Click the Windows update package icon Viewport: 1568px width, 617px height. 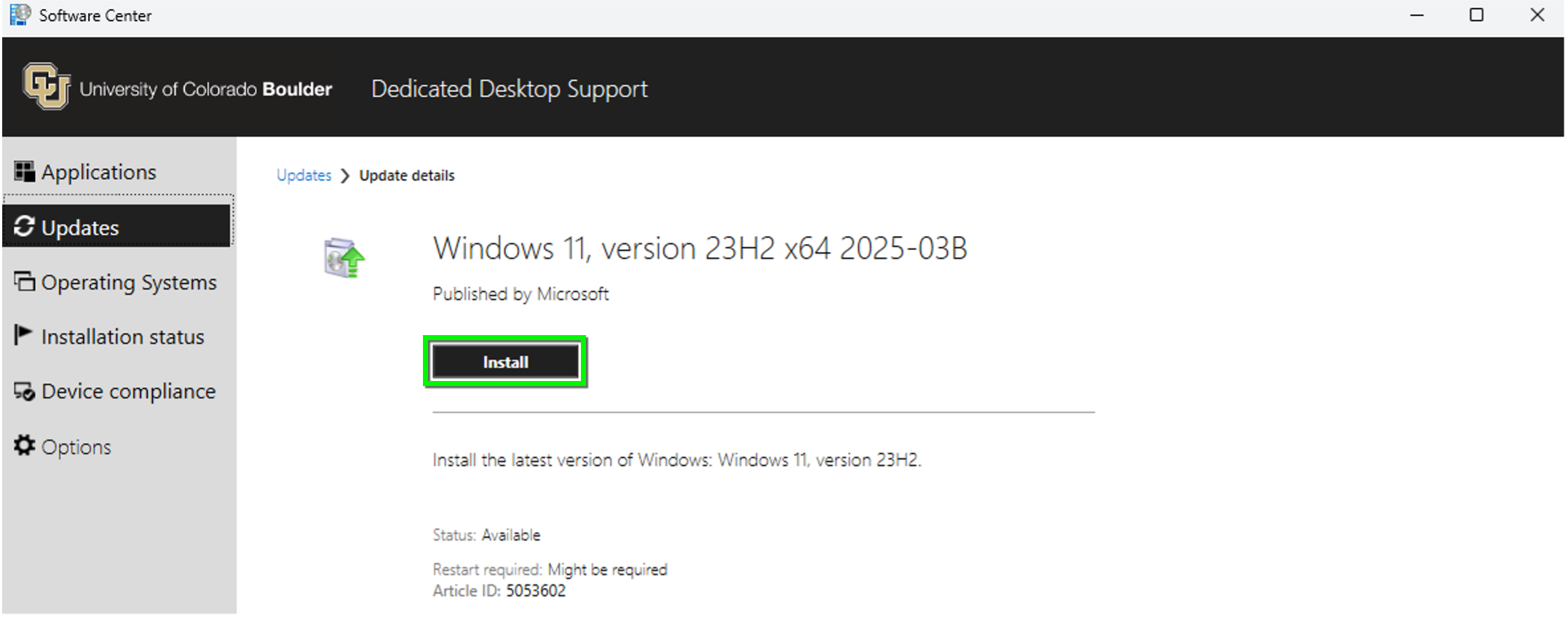(x=344, y=258)
